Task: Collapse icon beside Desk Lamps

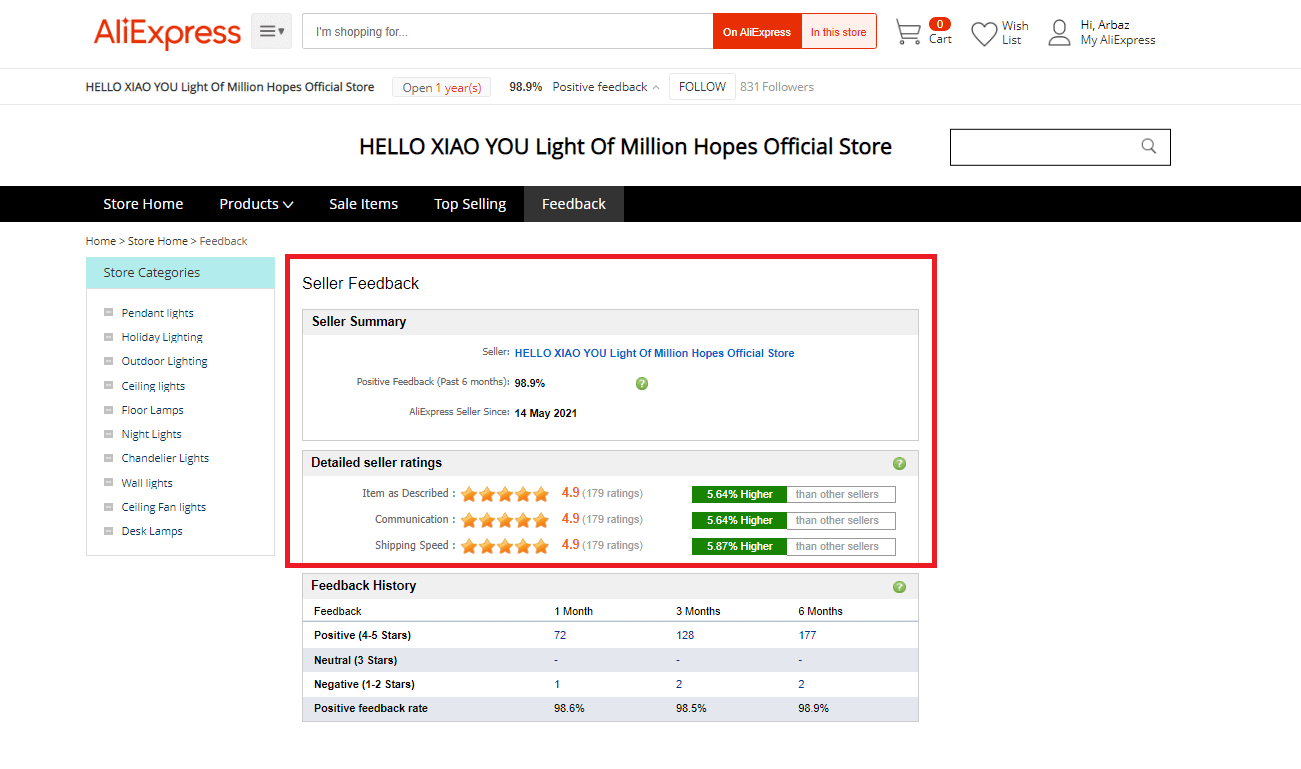Action: click(108, 530)
